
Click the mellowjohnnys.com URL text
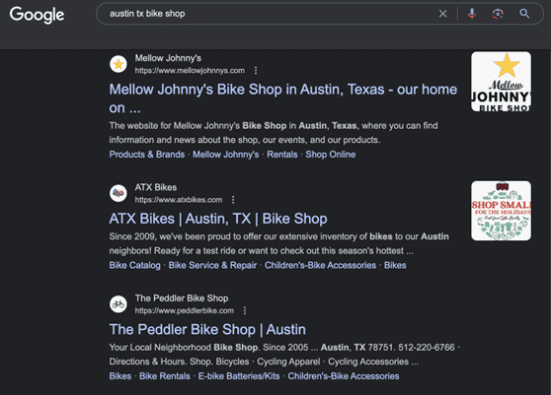[x=190, y=71]
